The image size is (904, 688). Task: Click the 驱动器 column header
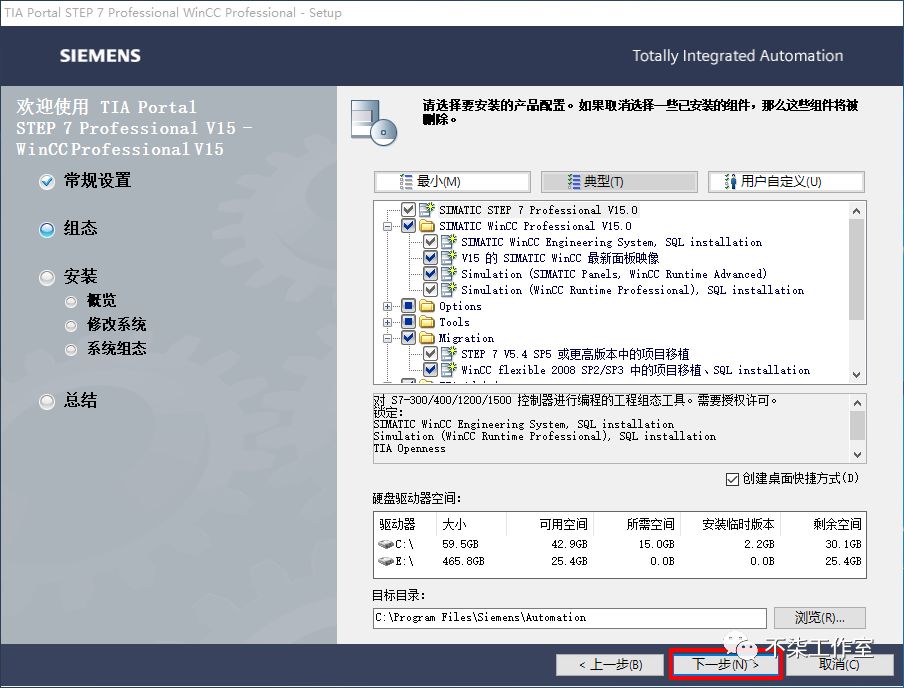[x=405, y=524]
